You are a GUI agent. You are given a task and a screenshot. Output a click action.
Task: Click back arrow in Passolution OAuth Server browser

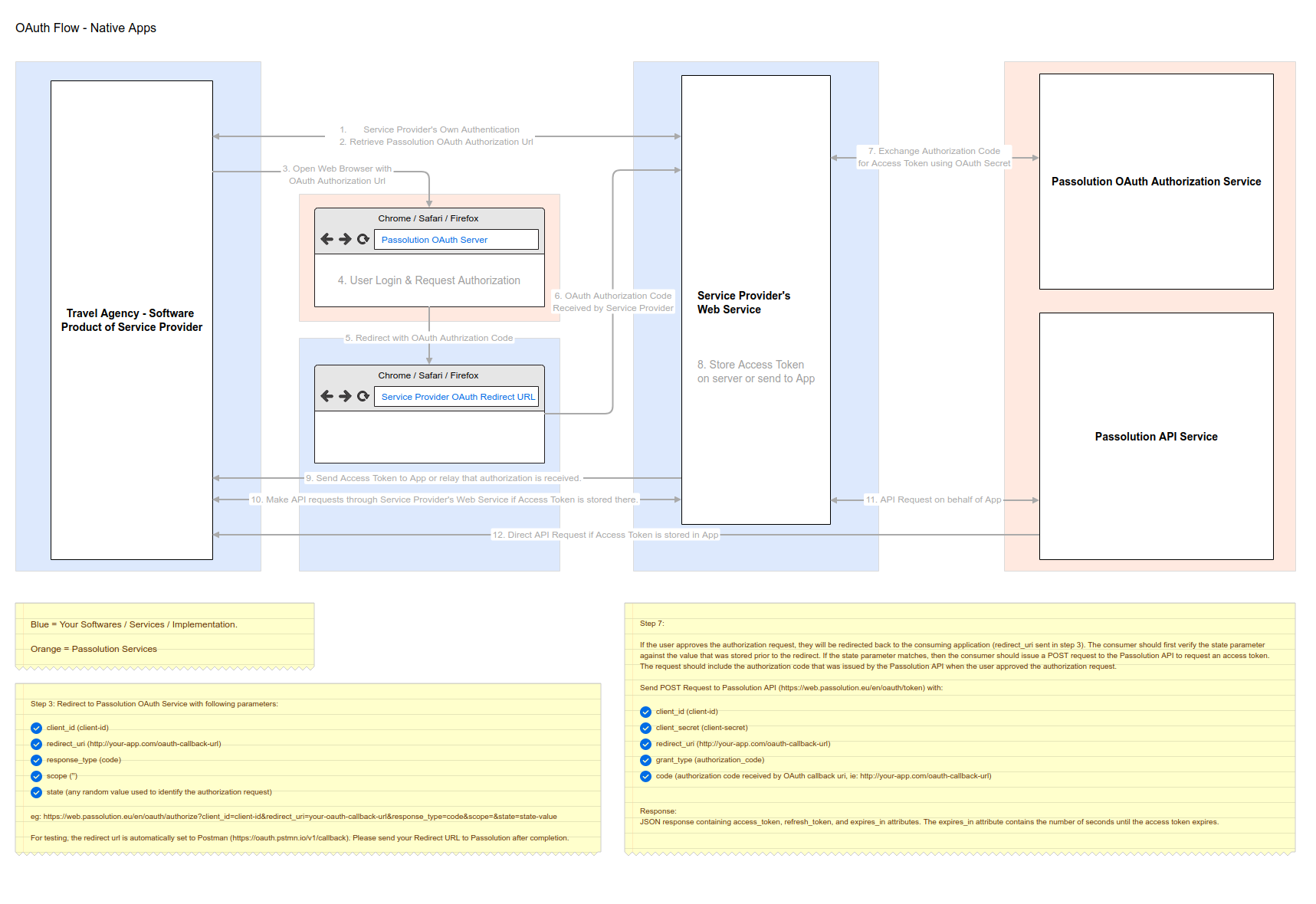point(327,239)
